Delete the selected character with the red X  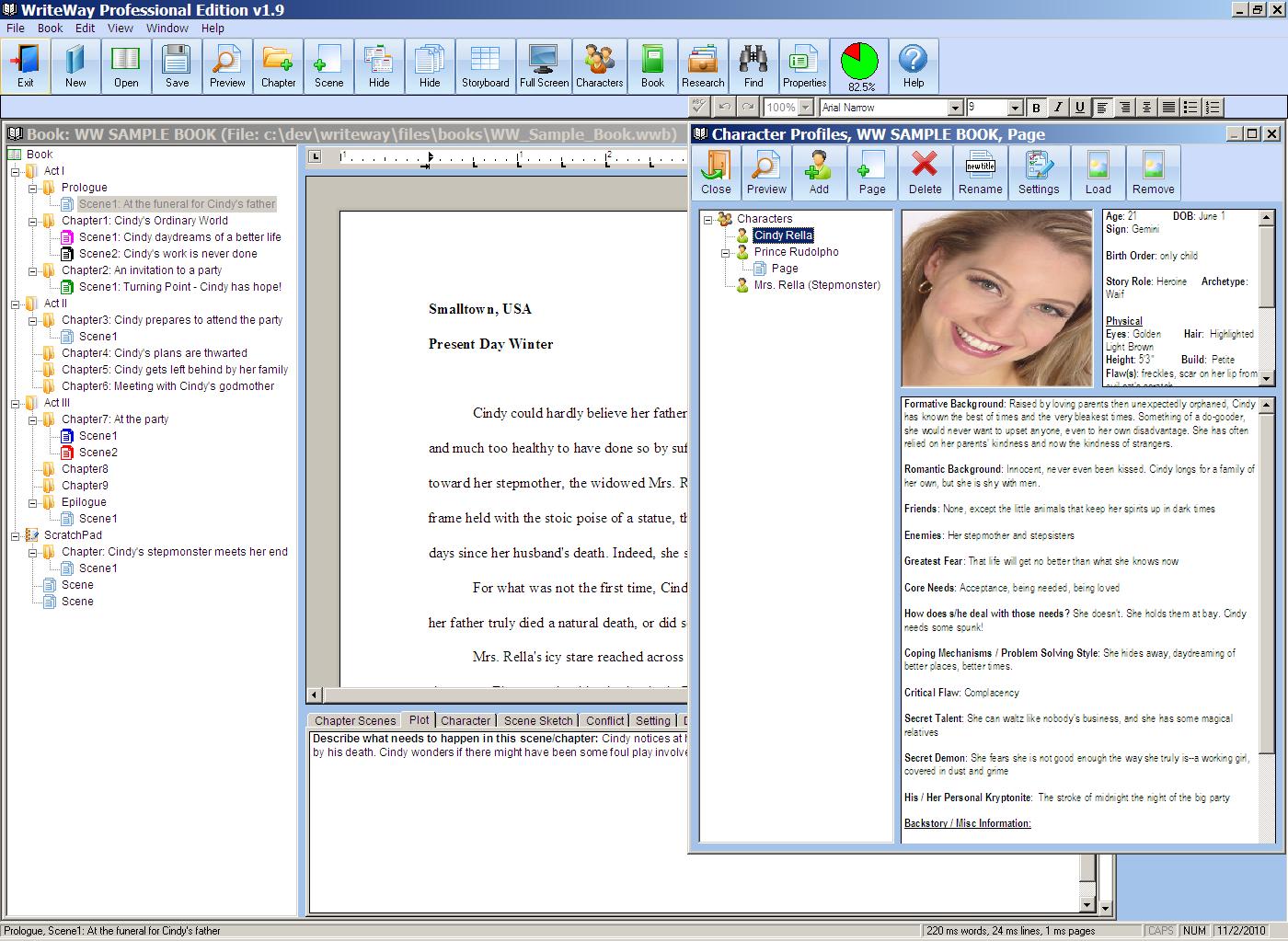click(925, 173)
